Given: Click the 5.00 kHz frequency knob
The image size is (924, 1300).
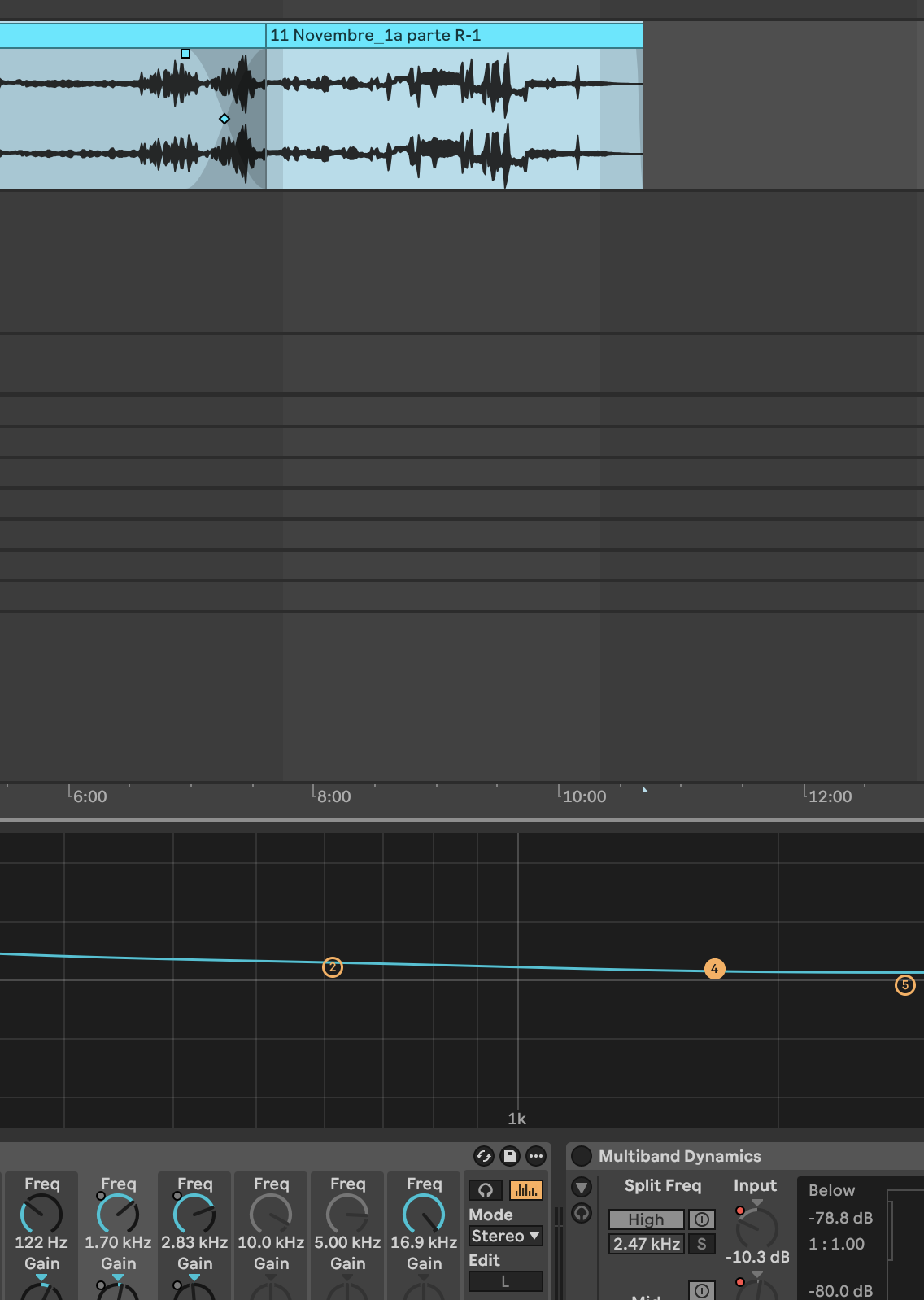Looking at the screenshot, I should point(347,1215).
